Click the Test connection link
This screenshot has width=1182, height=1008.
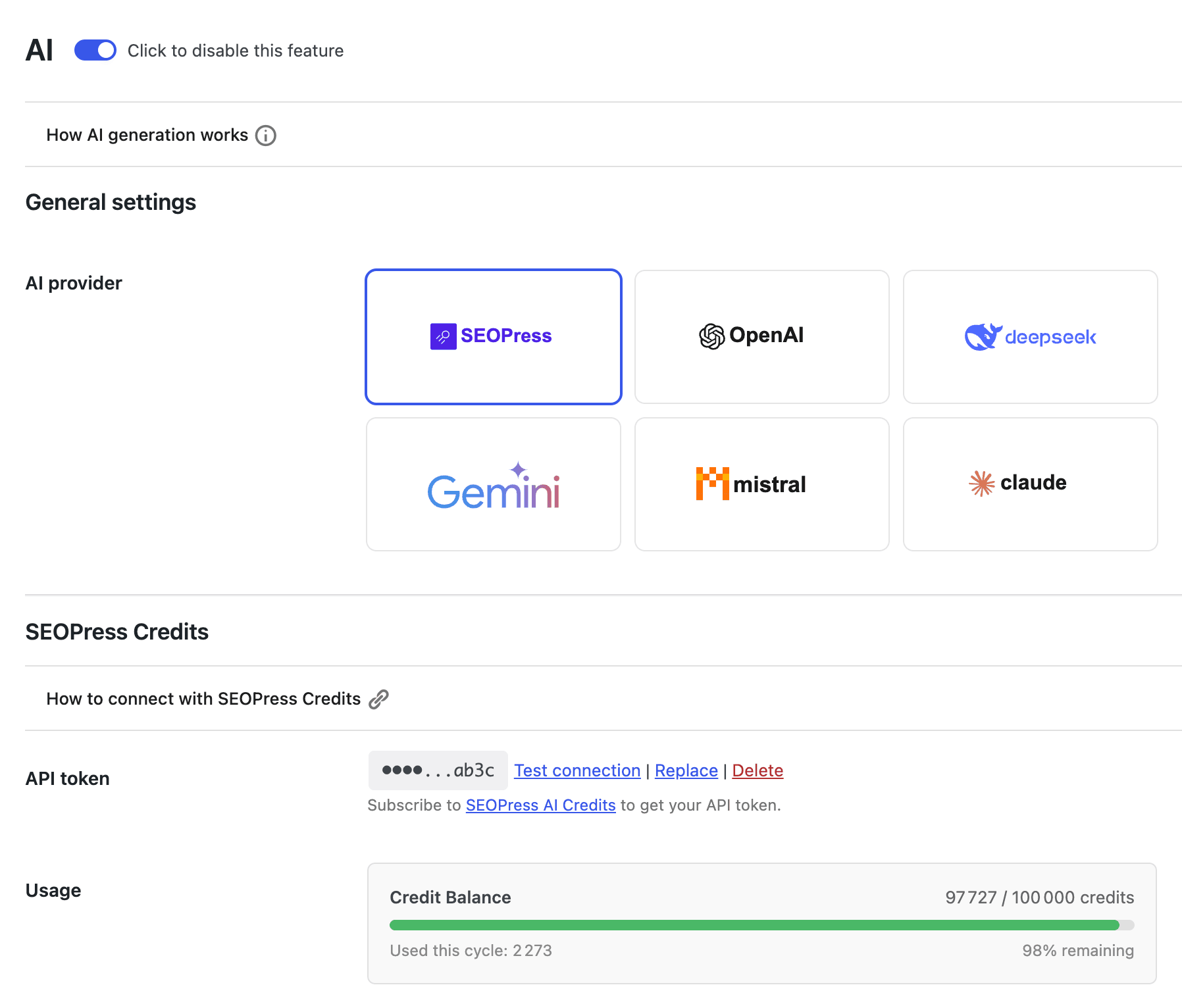point(577,770)
